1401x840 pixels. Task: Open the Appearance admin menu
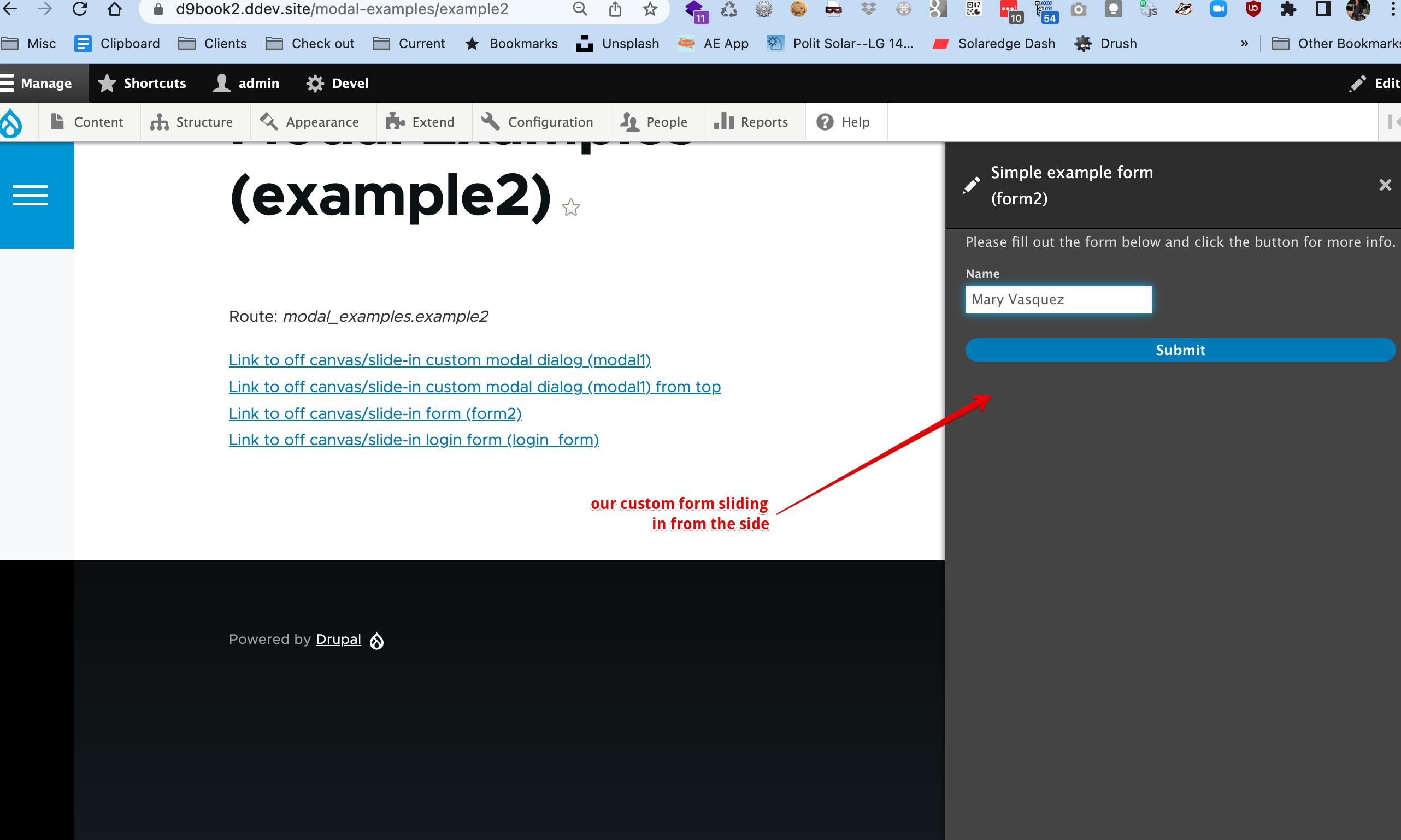309,122
